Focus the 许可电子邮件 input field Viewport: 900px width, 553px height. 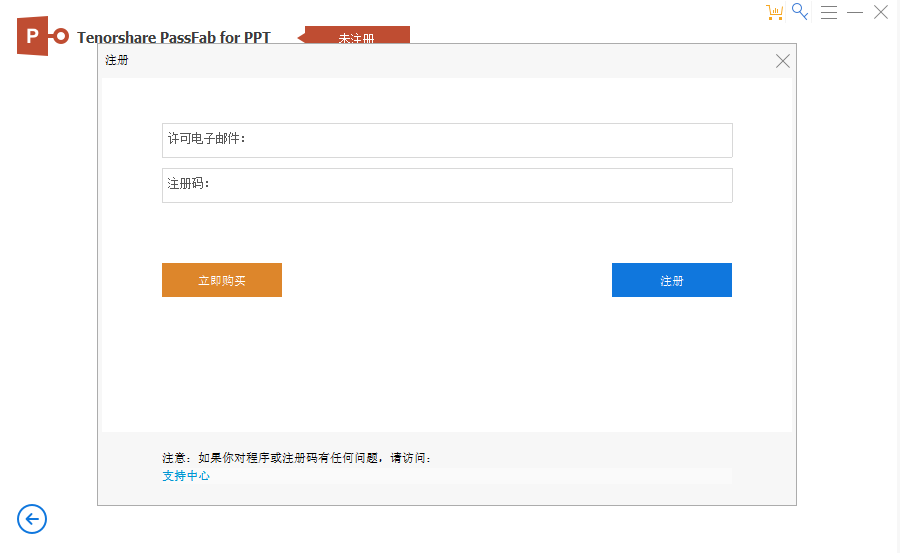(488, 140)
